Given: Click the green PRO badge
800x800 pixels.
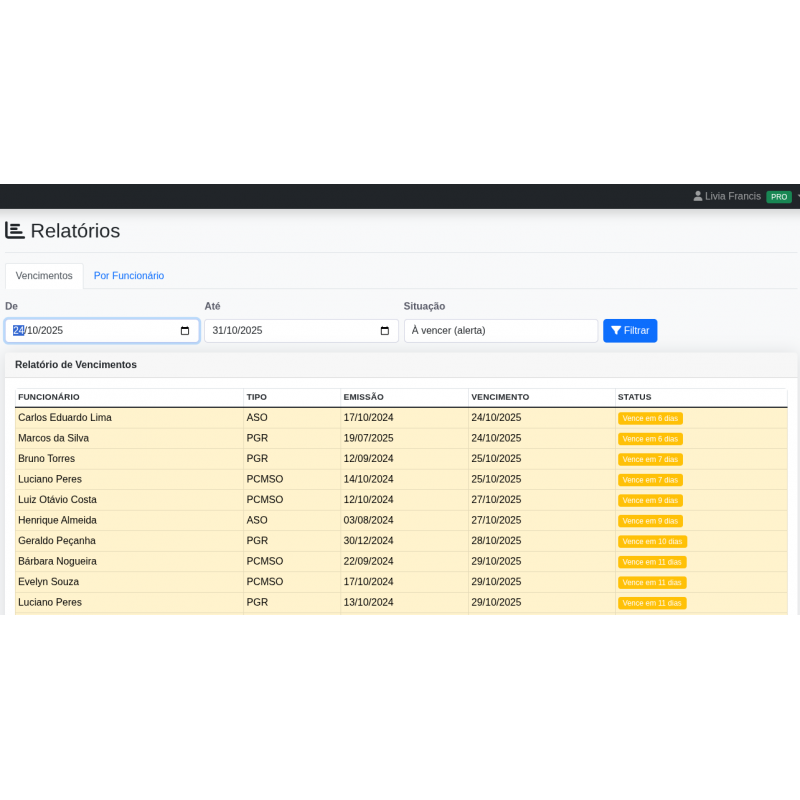Looking at the screenshot, I should click(x=779, y=197).
